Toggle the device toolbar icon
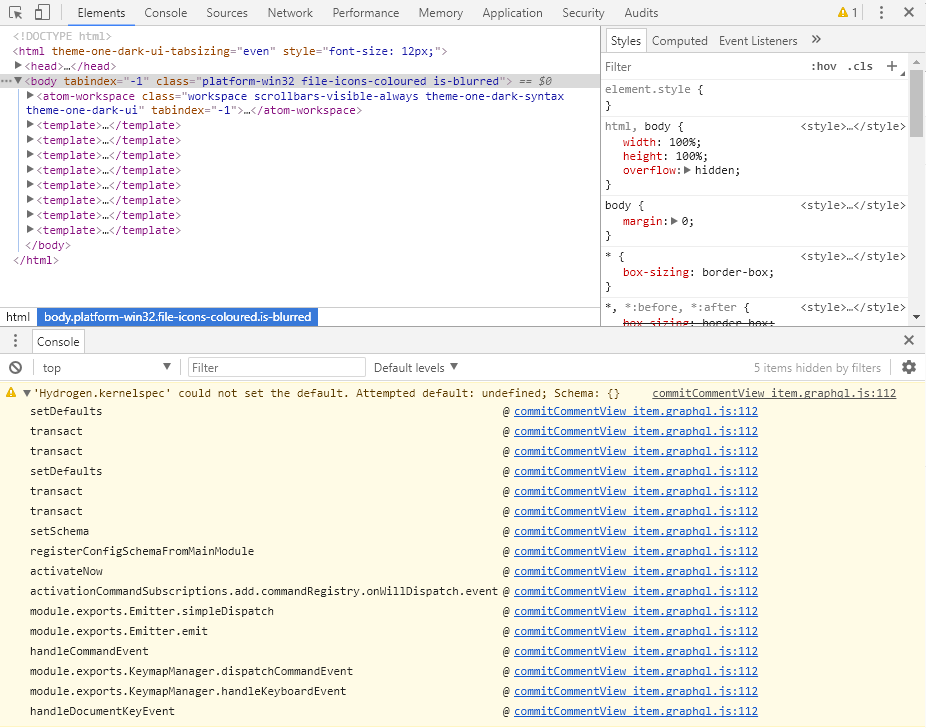926x728 pixels. (x=40, y=12)
